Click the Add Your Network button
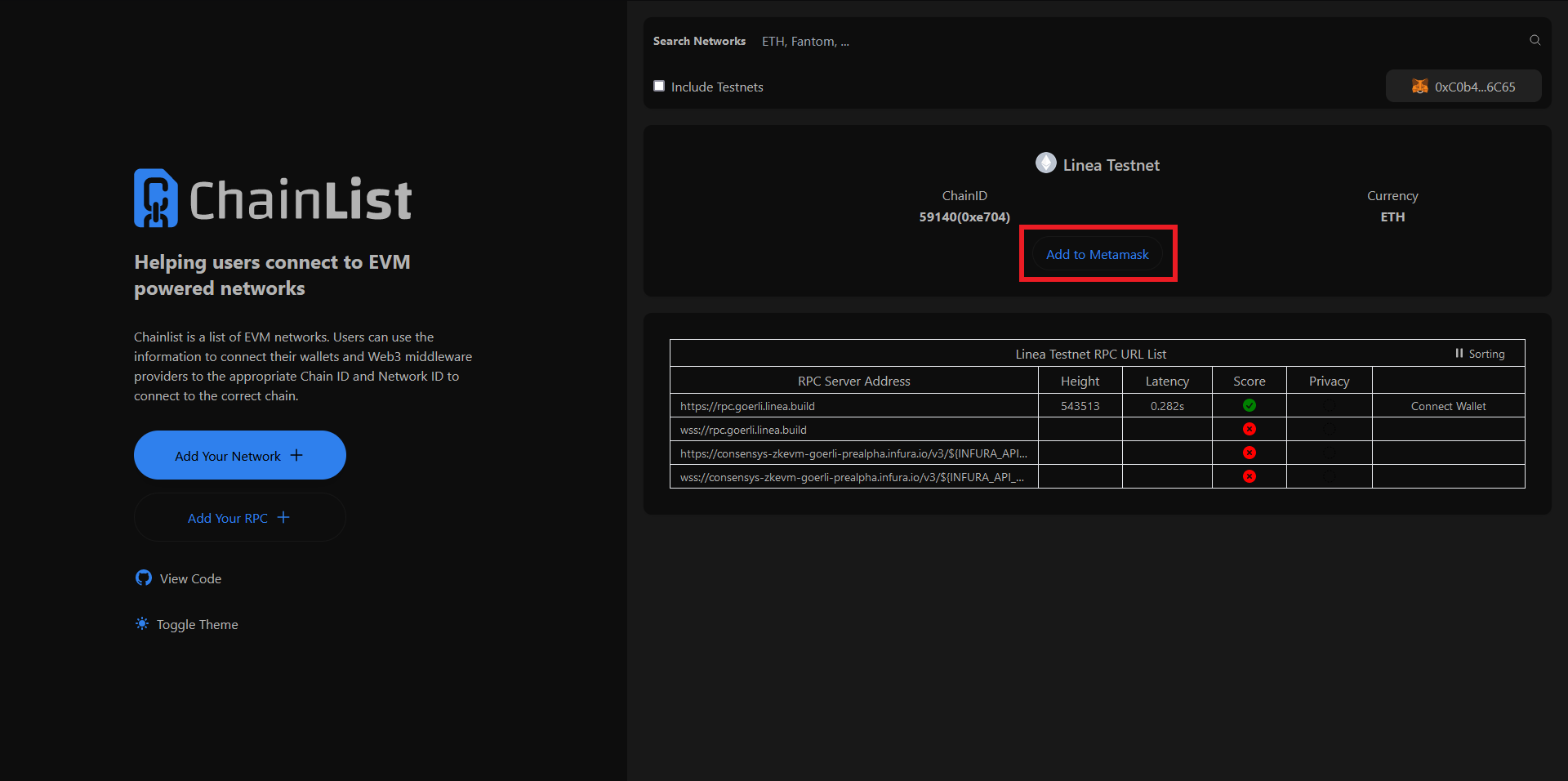This screenshot has width=1568, height=781. point(239,455)
